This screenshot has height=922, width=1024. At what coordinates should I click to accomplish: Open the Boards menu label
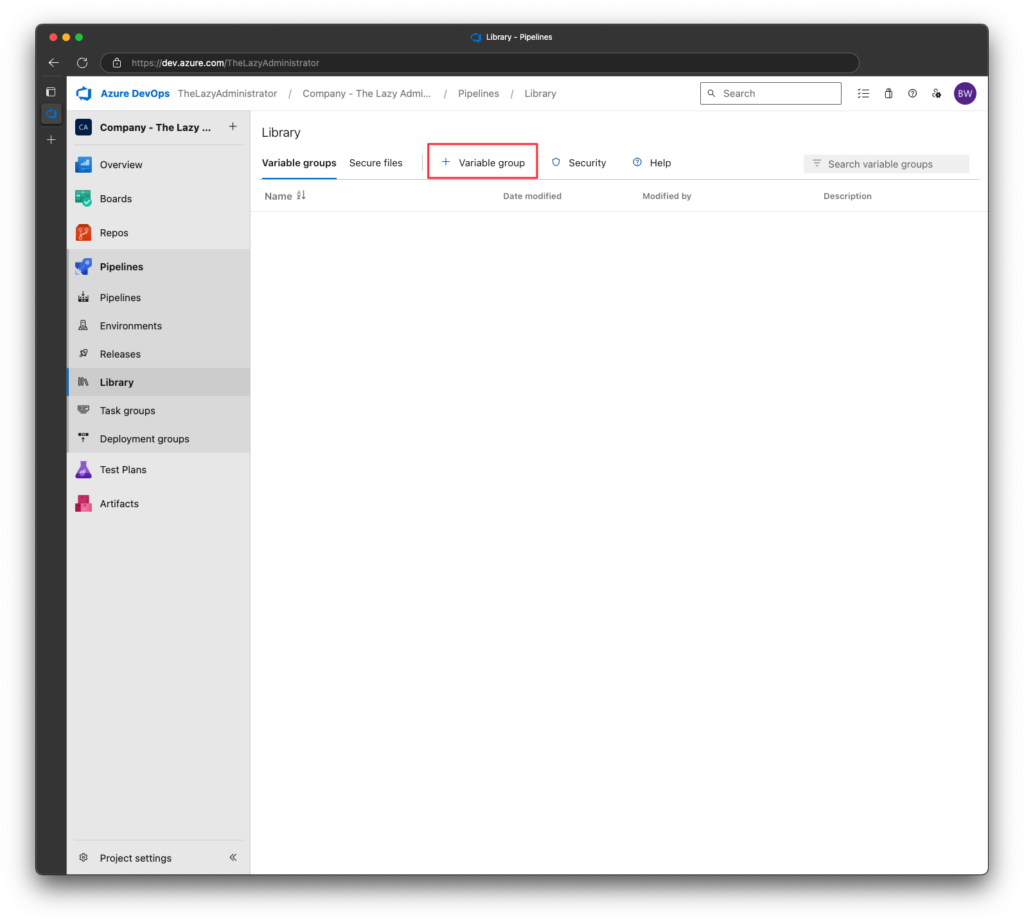coord(116,199)
